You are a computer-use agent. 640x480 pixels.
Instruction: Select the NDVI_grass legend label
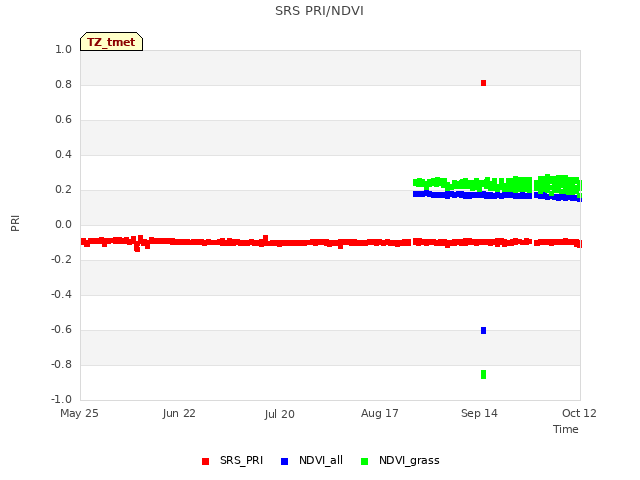(409, 461)
